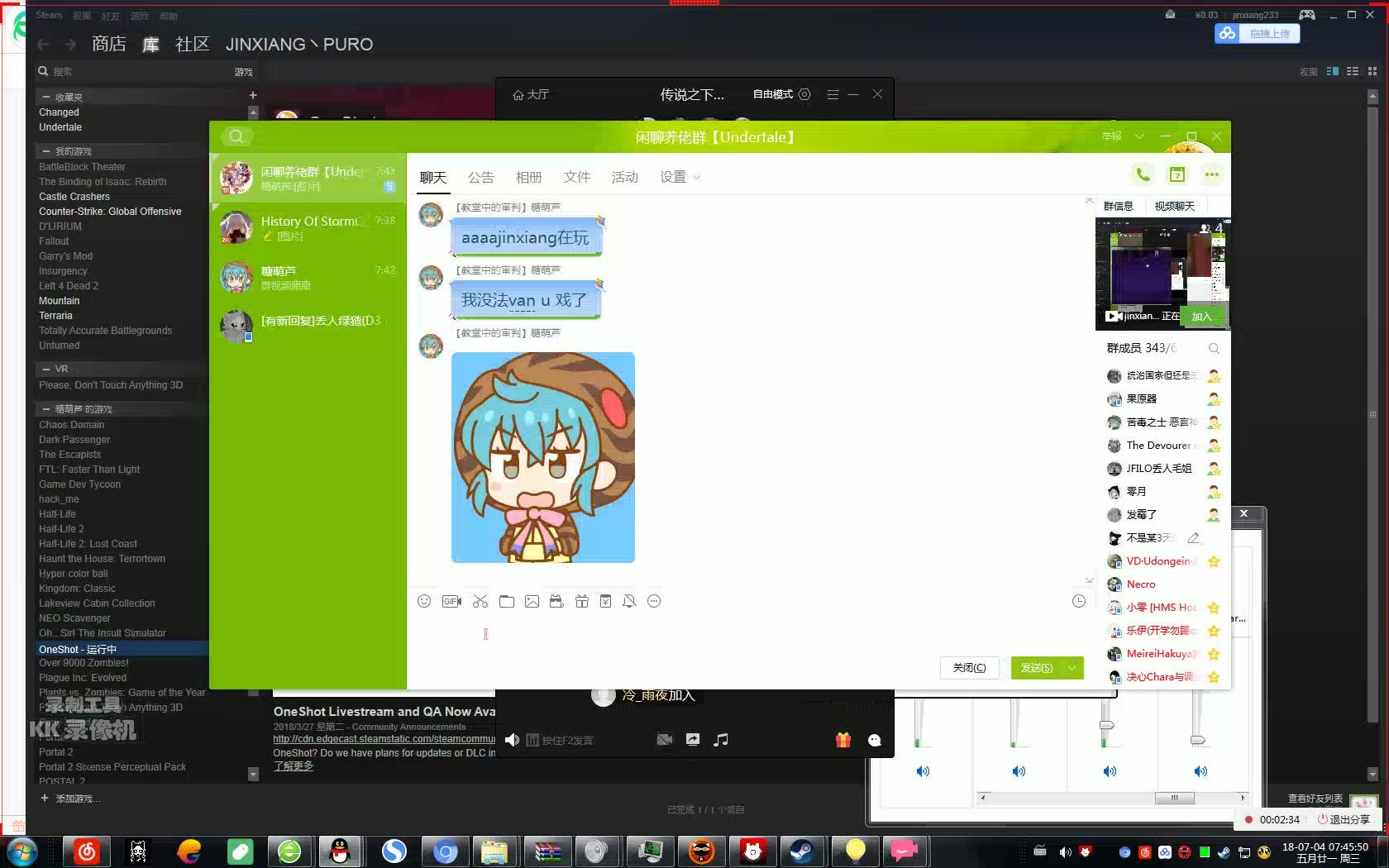This screenshot has height=868, width=1389.
Task: Switch to 视频聊天 tab
Action: [x=1174, y=206]
